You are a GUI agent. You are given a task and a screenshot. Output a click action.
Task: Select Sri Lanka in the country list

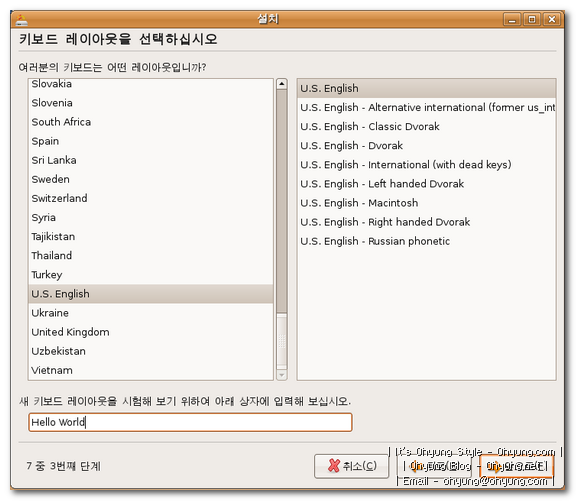point(151,160)
